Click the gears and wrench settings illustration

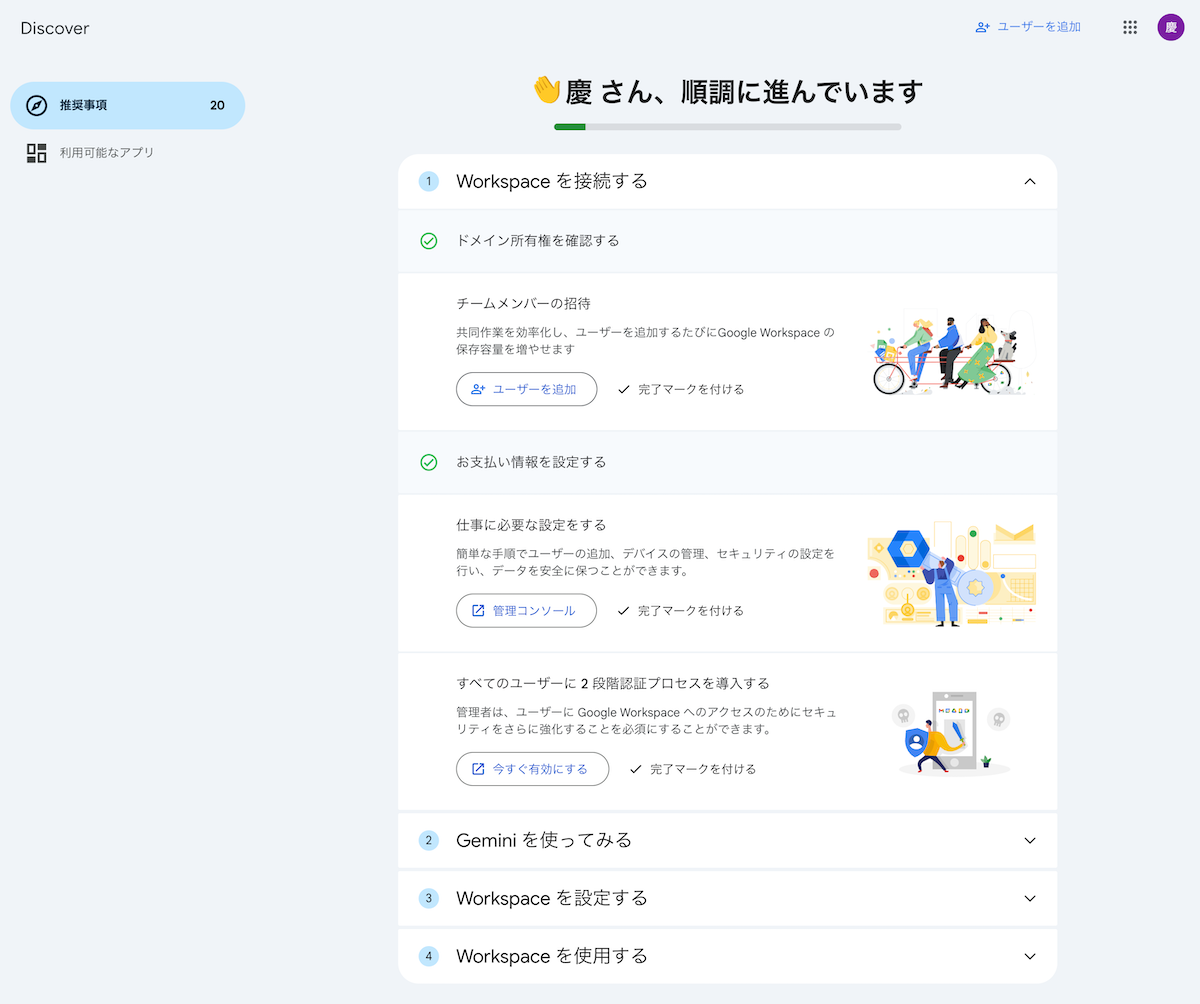click(x=951, y=574)
